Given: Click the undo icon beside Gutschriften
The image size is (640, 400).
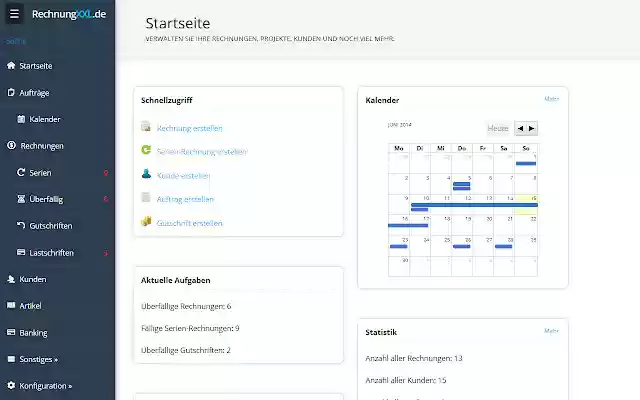Looking at the screenshot, I should click(x=21, y=225).
